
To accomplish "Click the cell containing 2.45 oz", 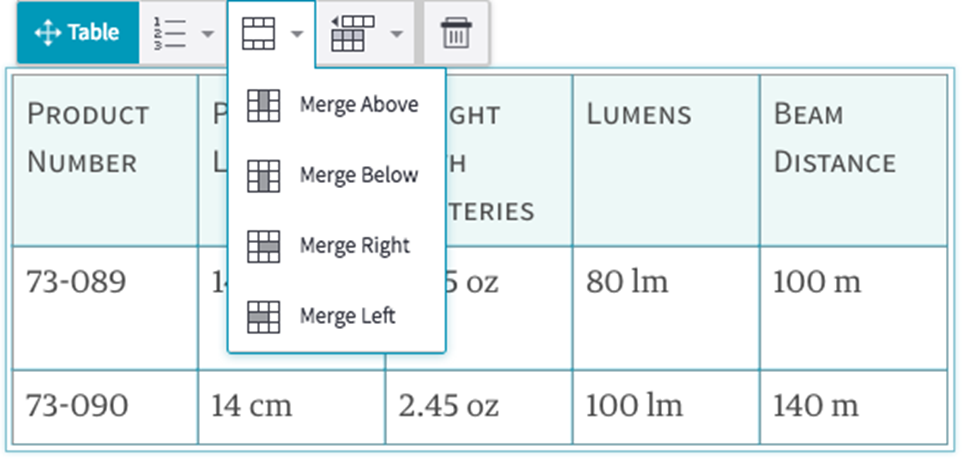I will coord(478,406).
